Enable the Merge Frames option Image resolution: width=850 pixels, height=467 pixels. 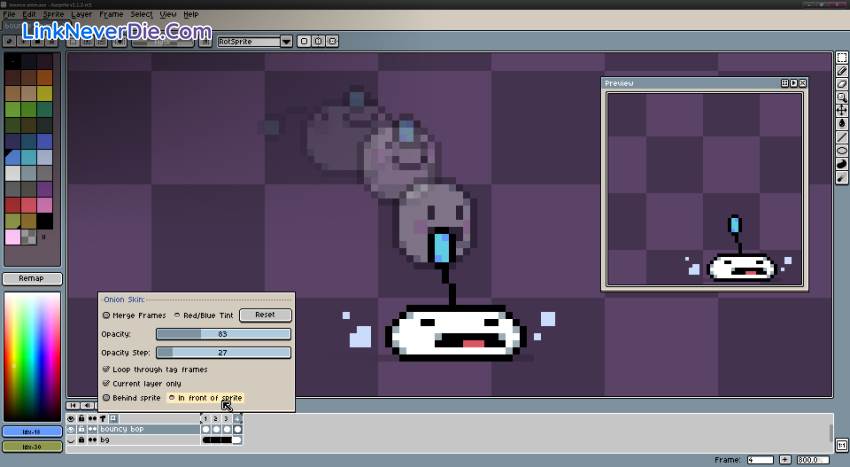tap(106, 315)
